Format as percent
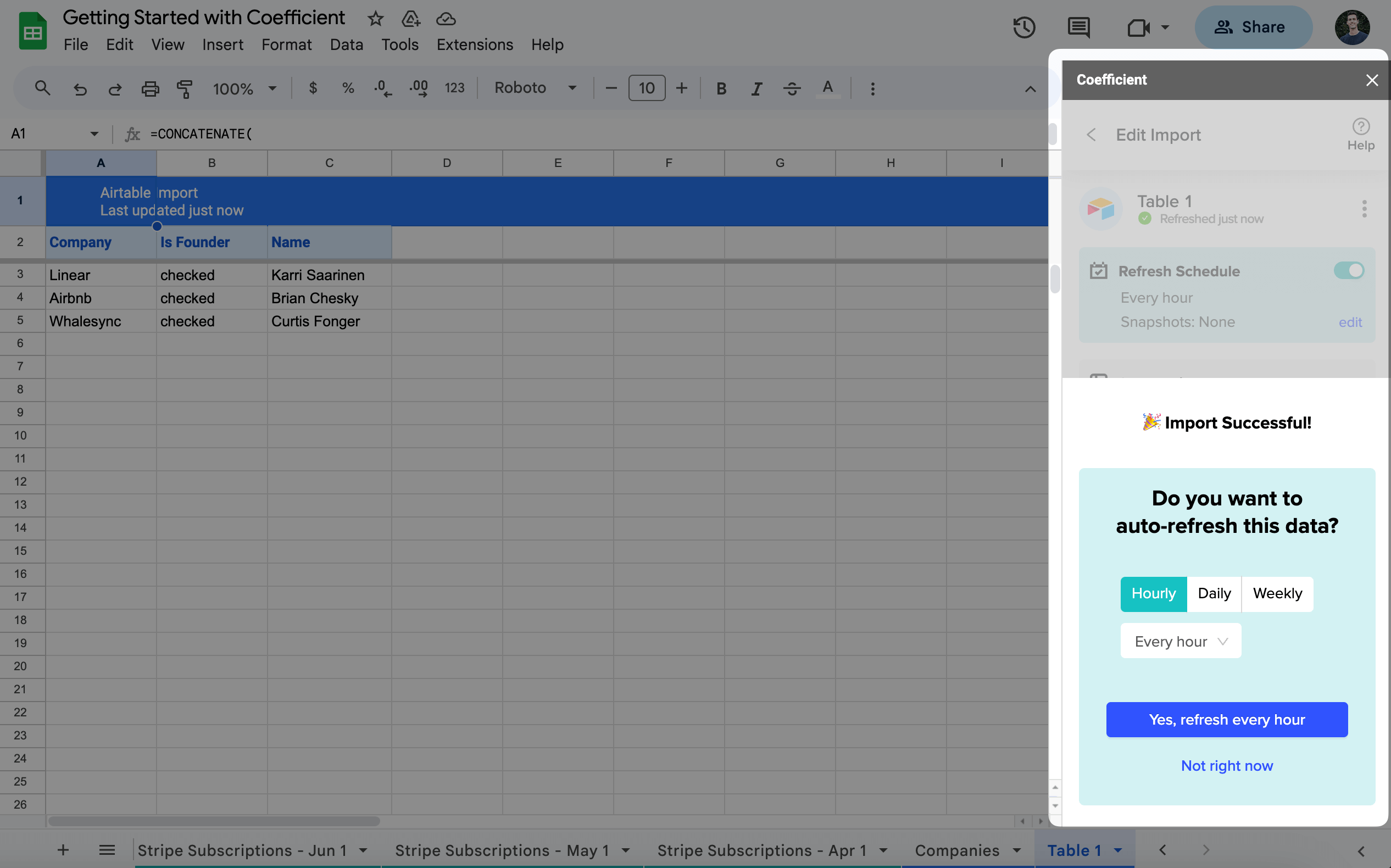 click(x=348, y=88)
